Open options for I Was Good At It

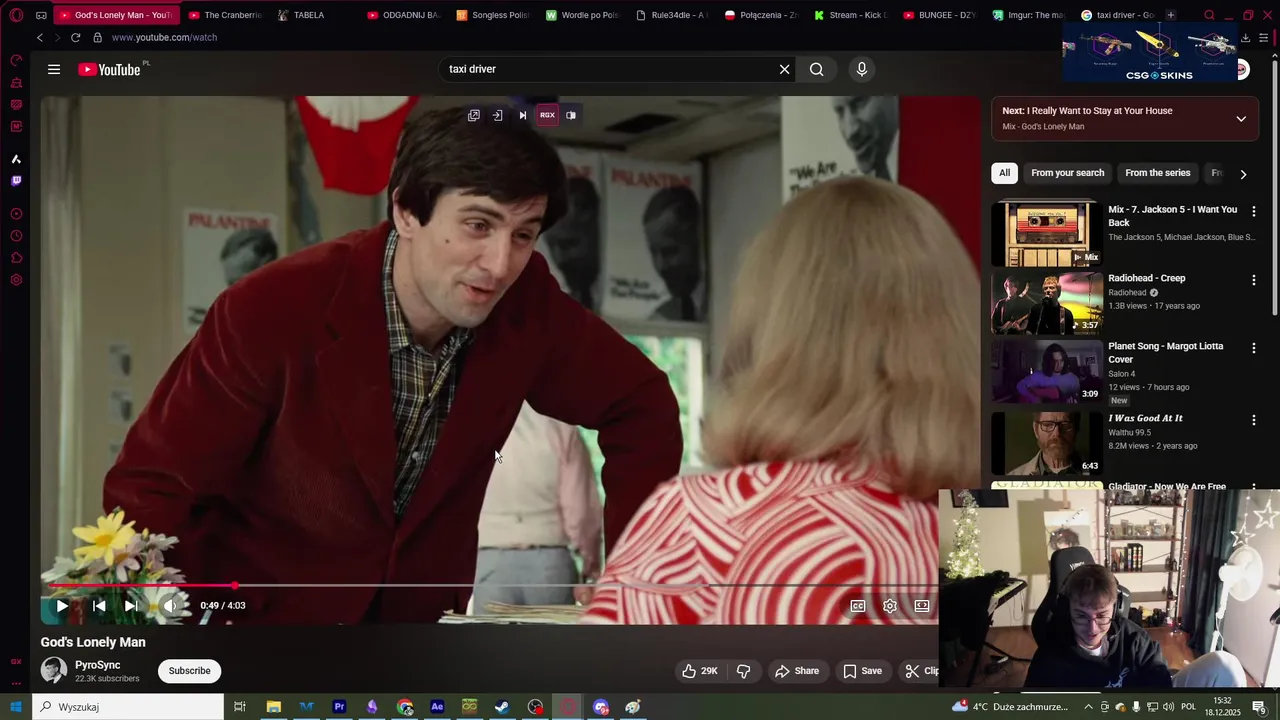point(1253,421)
